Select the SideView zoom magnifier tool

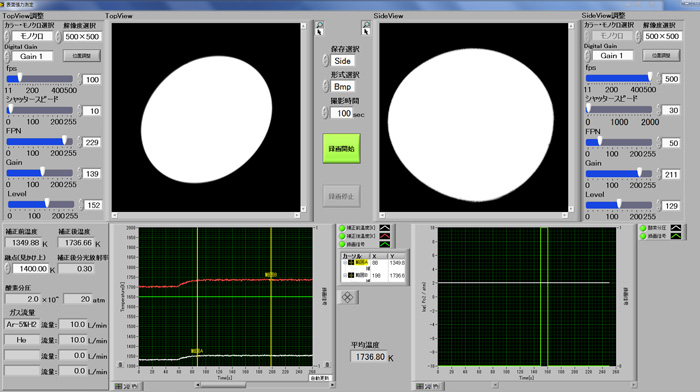[x=366, y=25]
